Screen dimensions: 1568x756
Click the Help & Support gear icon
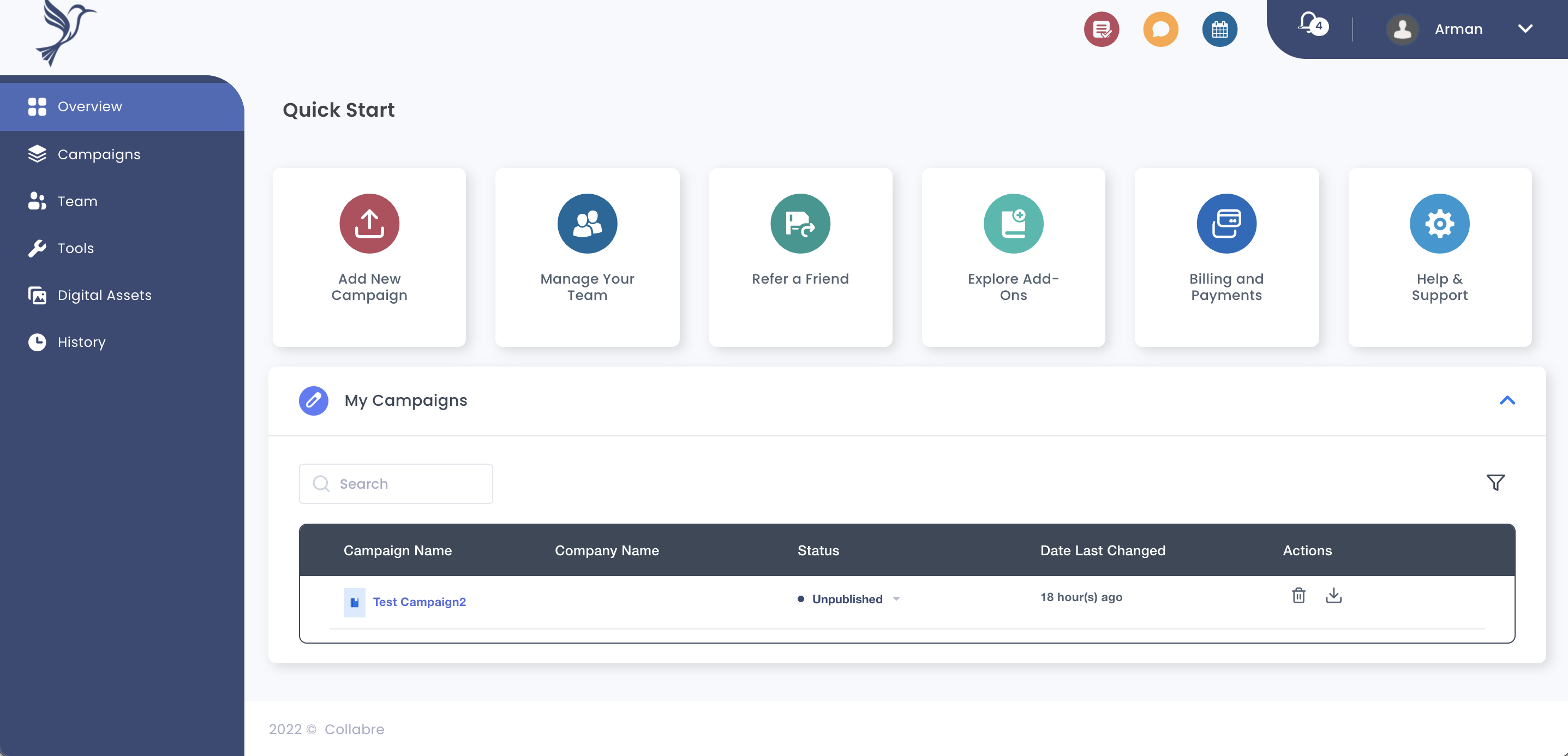point(1439,224)
